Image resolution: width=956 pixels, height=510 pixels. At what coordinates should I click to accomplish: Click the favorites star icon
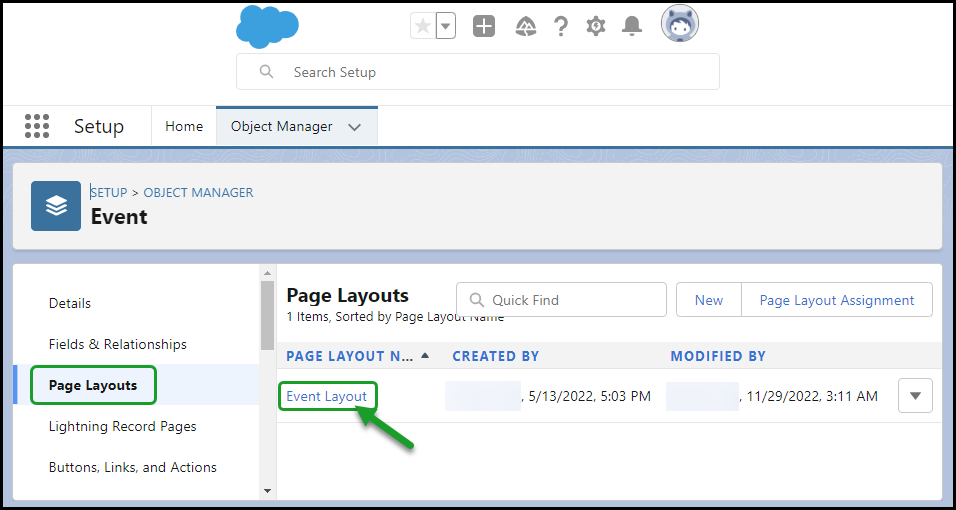coord(423,27)
